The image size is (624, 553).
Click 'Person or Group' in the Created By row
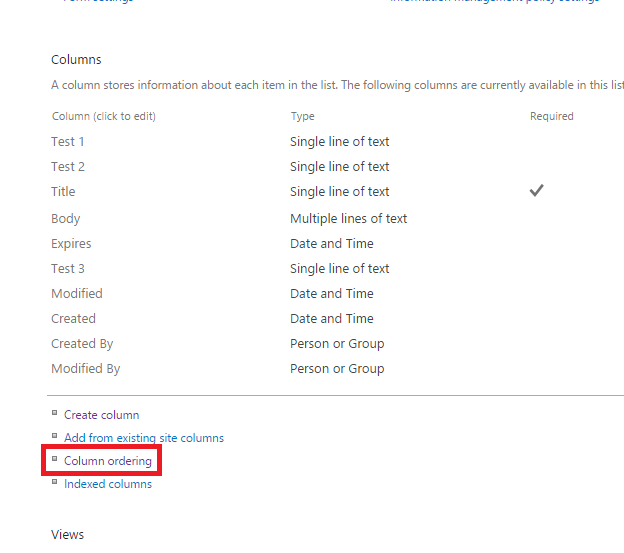pos(337,344)
